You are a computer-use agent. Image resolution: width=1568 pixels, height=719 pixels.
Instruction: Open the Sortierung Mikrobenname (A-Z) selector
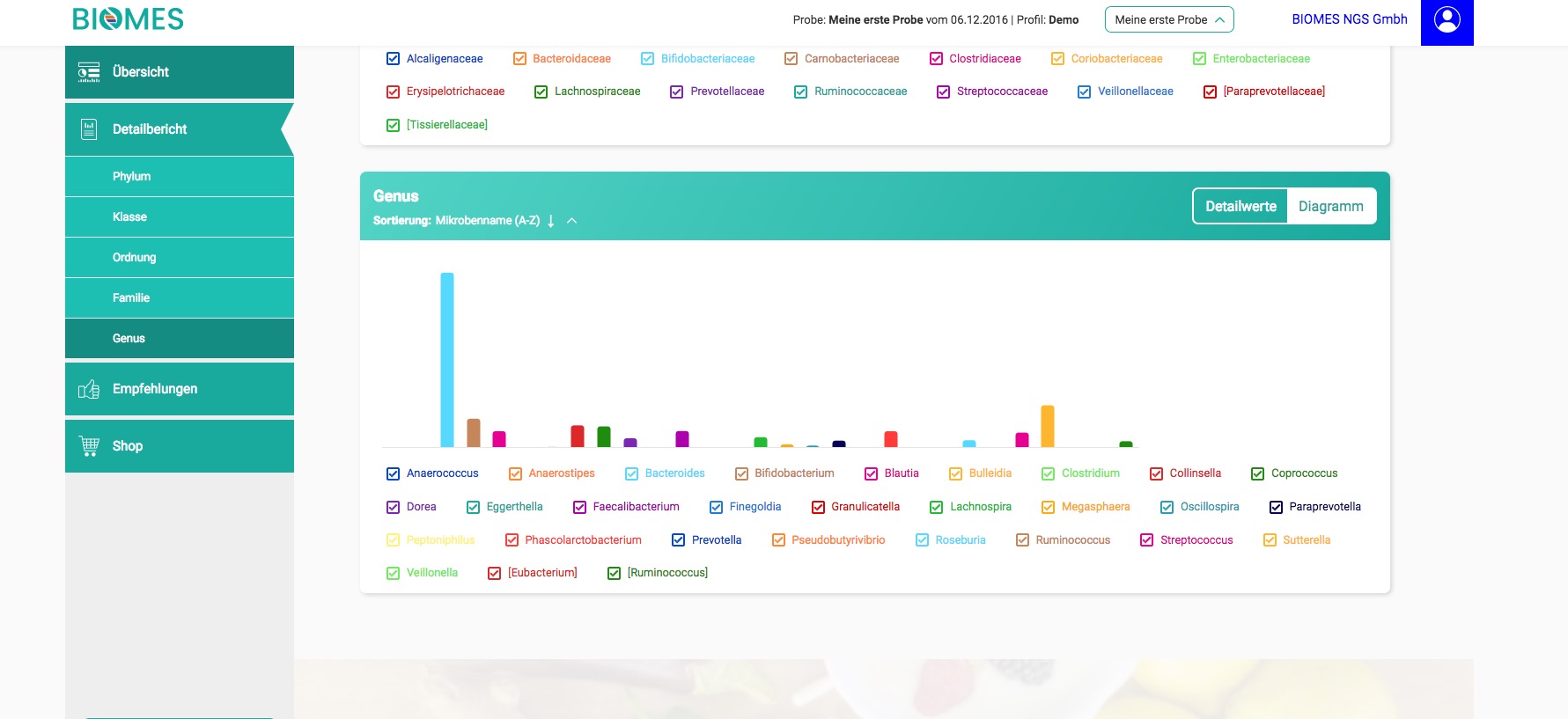487,221
